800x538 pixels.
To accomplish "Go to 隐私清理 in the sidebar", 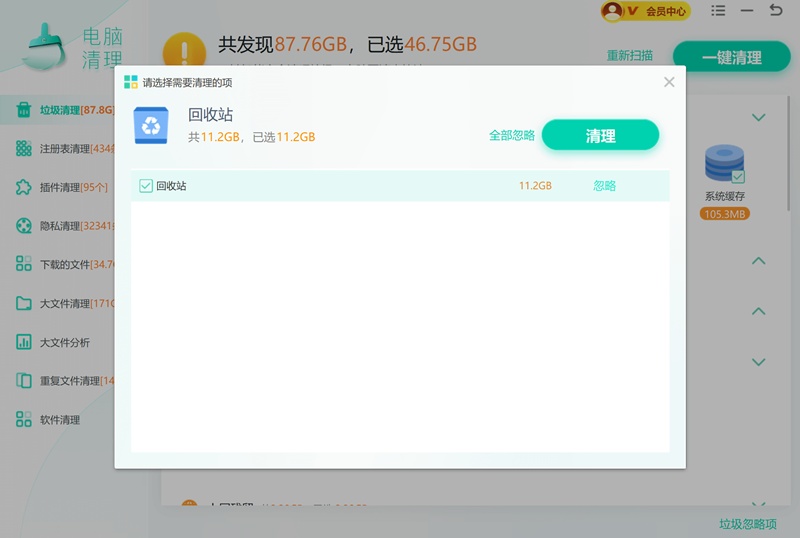I will [x=57, y=226].
